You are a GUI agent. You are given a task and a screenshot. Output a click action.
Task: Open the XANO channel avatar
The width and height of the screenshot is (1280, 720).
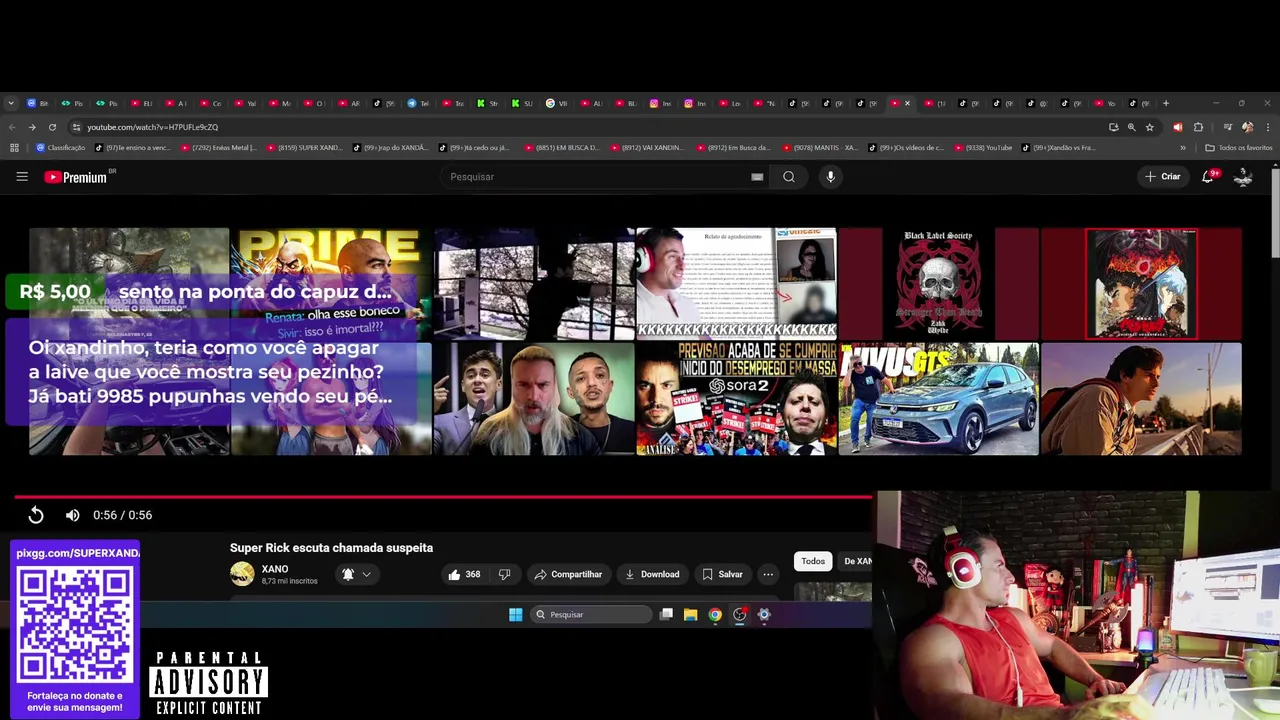point(242,573)
